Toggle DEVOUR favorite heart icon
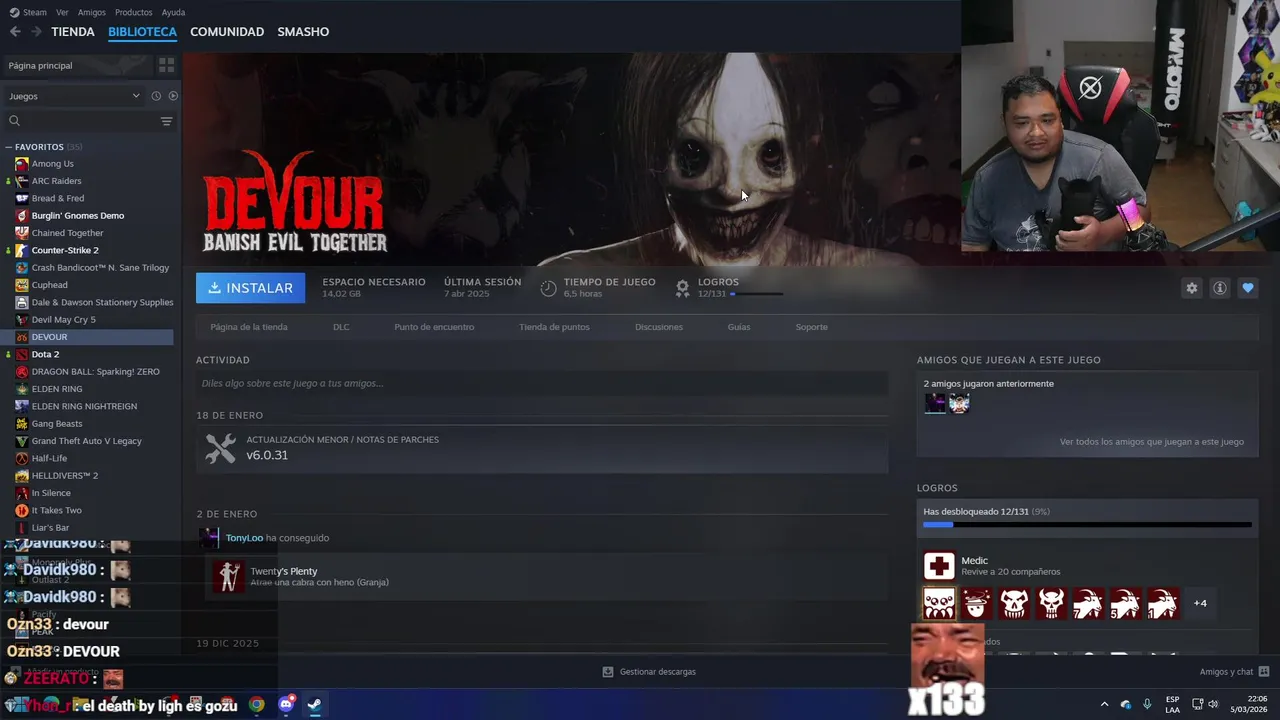The height and width of the screenshot is (720, 1280). tap(1247, 288)
